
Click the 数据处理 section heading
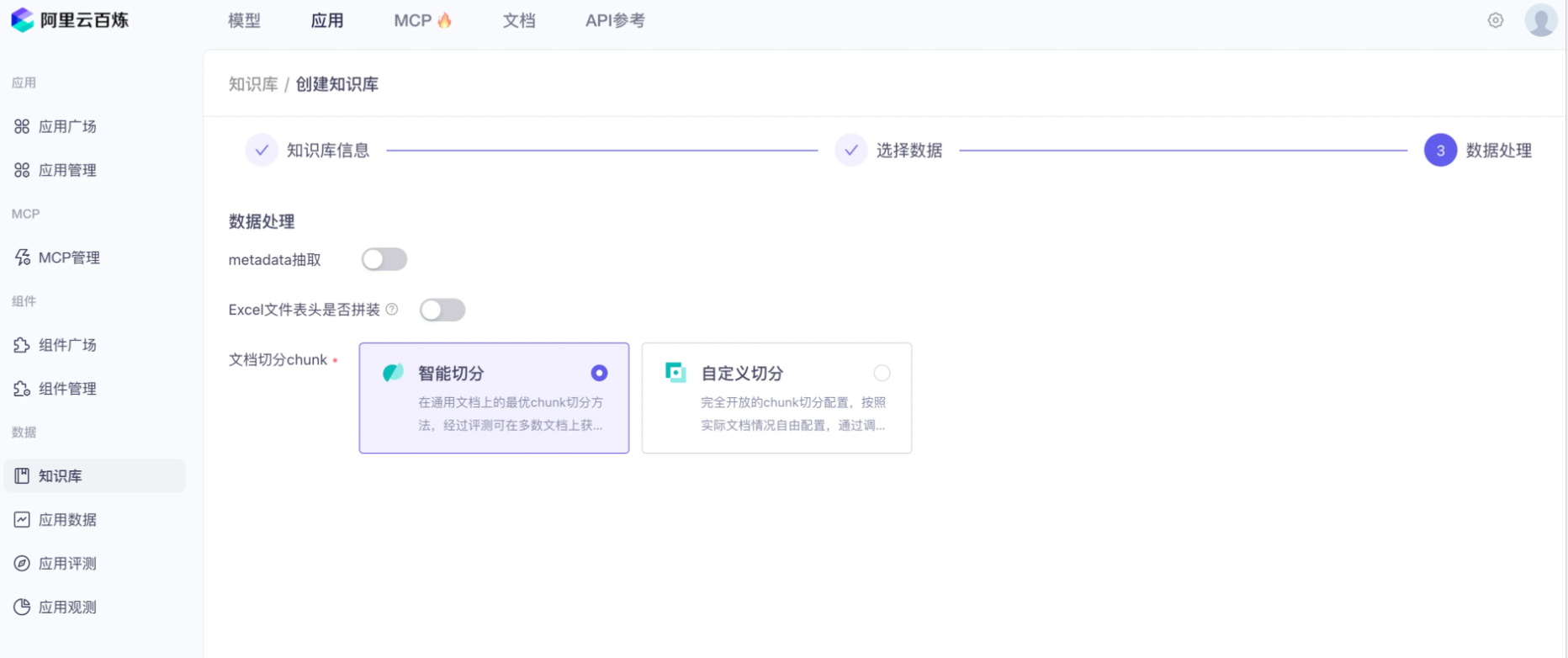tap(262, 222)
